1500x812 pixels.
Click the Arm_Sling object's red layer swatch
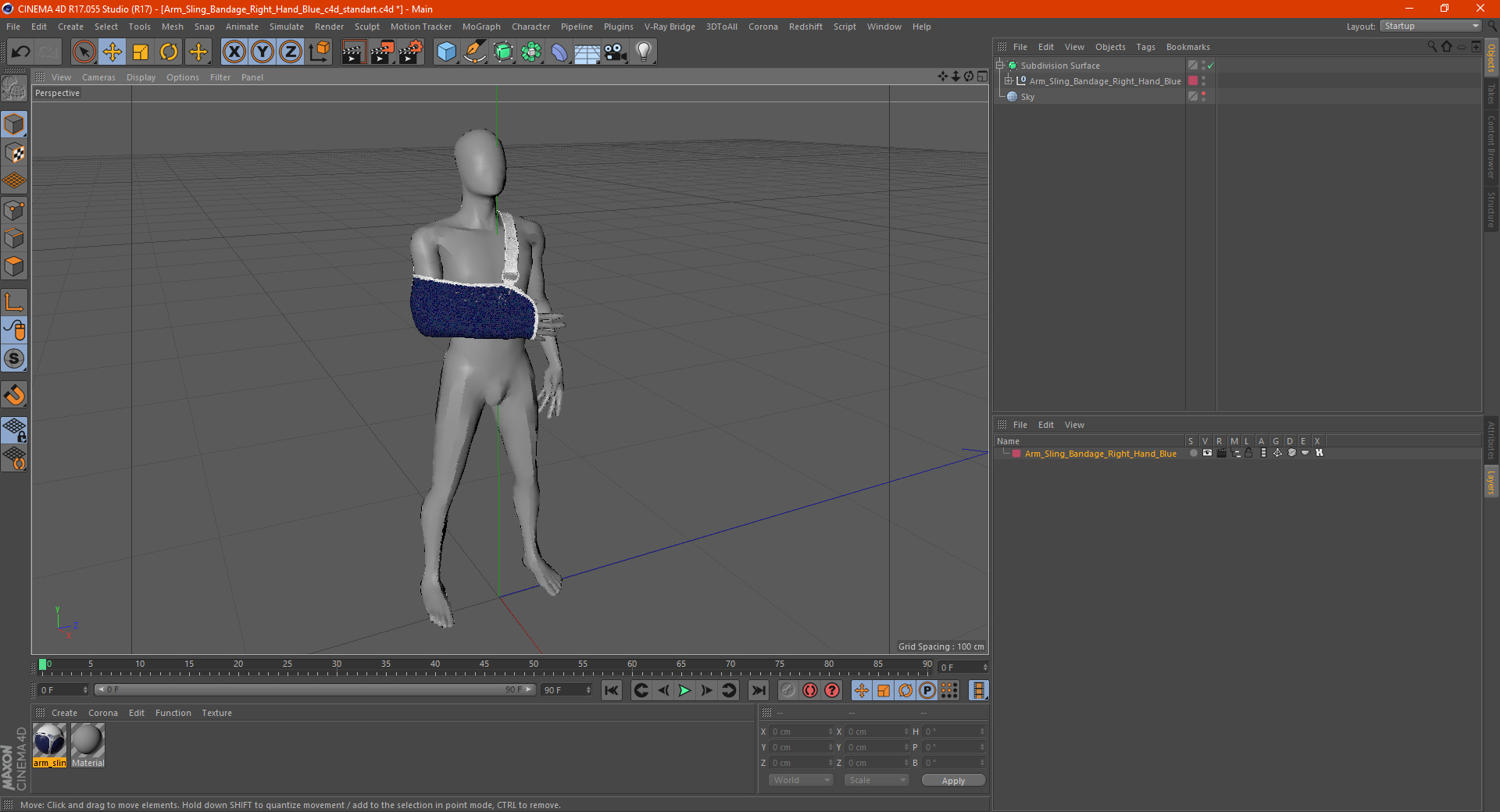click(1193, 81)
